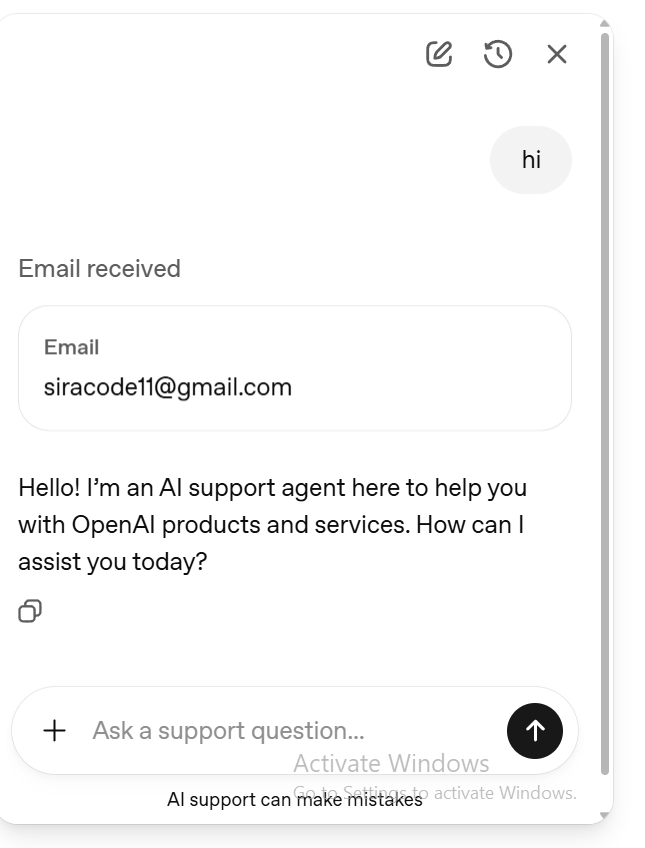Select the "hi" message bubble
Image resolution: width=645 pixels, height=848 pixels.
click(x=531, y=160)
